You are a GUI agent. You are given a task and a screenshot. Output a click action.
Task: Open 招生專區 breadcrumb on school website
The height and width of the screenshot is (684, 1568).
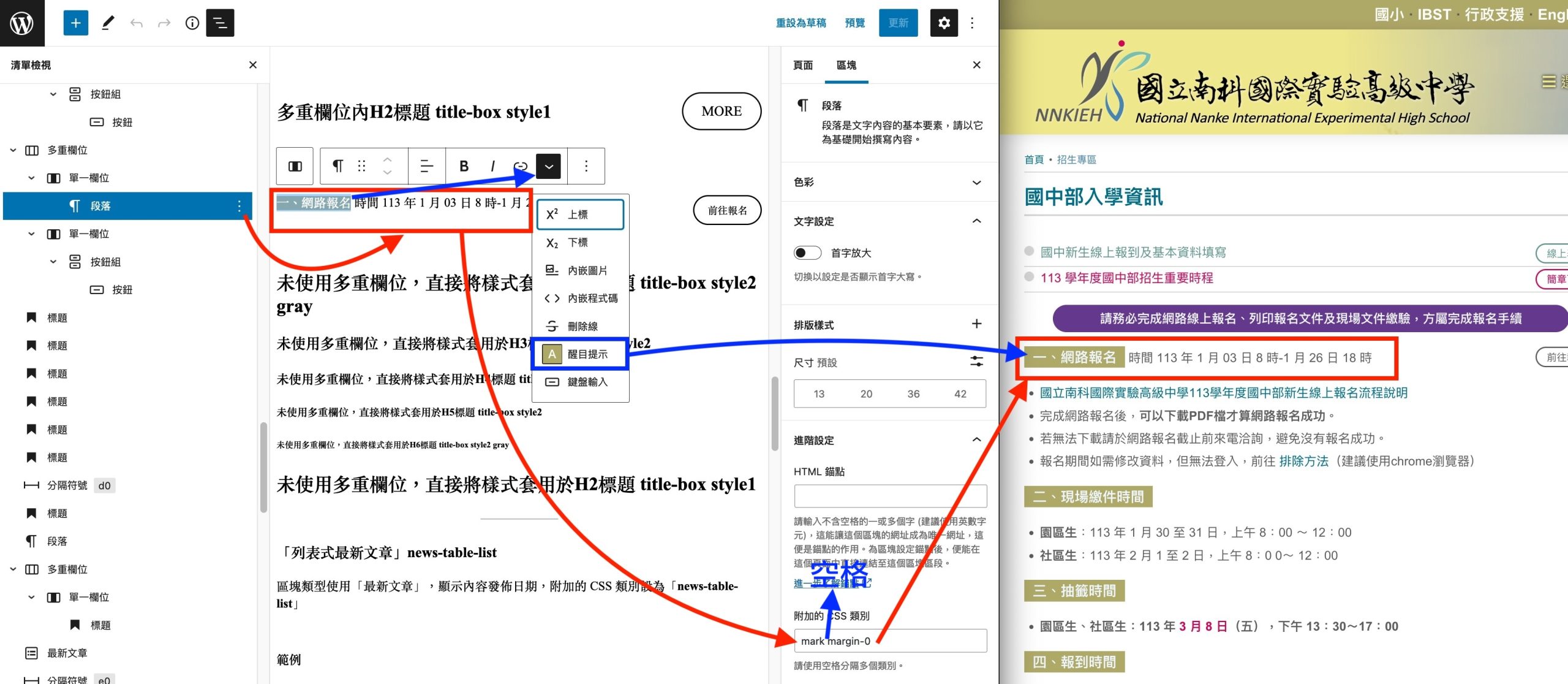(1076, 160)
